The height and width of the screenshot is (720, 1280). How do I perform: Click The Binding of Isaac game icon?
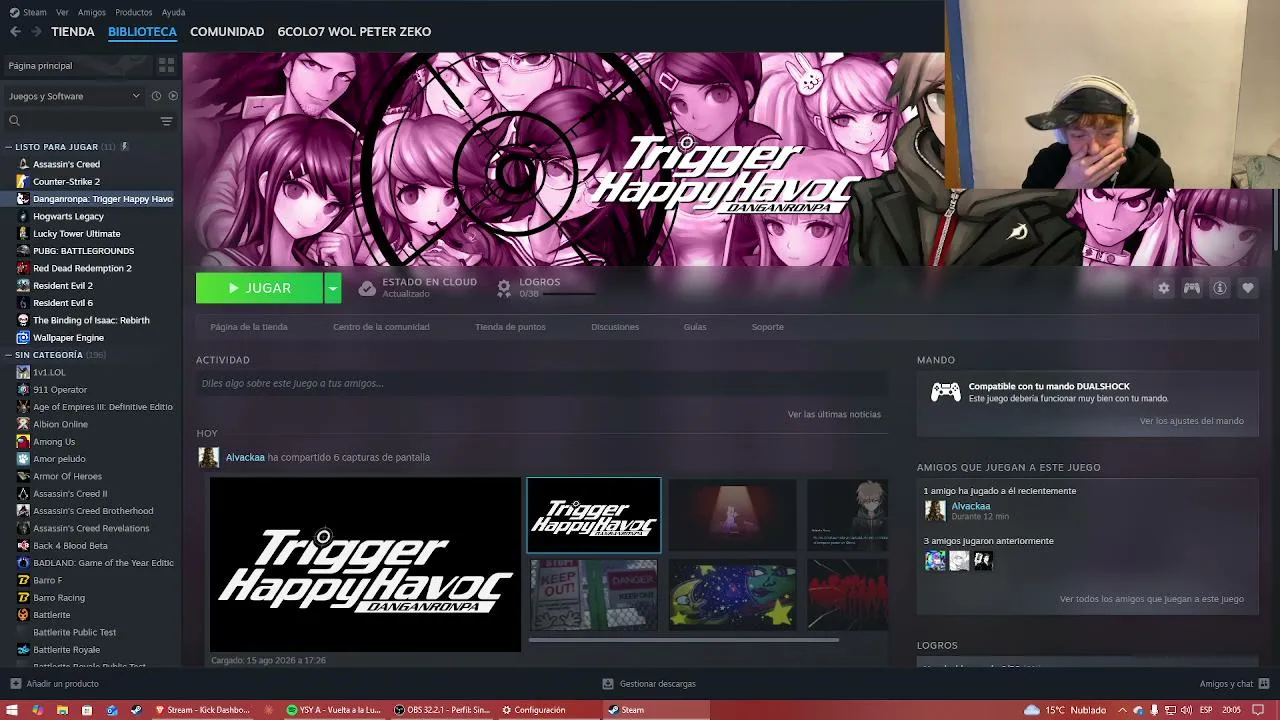[x=23, y=320]
